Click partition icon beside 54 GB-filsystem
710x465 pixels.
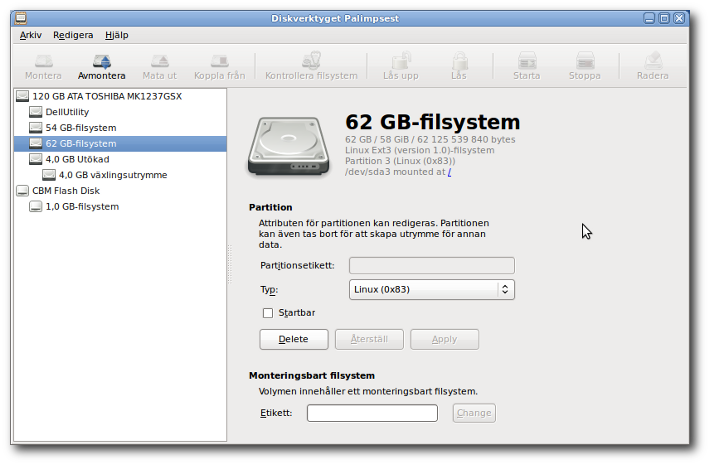pos(35,128)
